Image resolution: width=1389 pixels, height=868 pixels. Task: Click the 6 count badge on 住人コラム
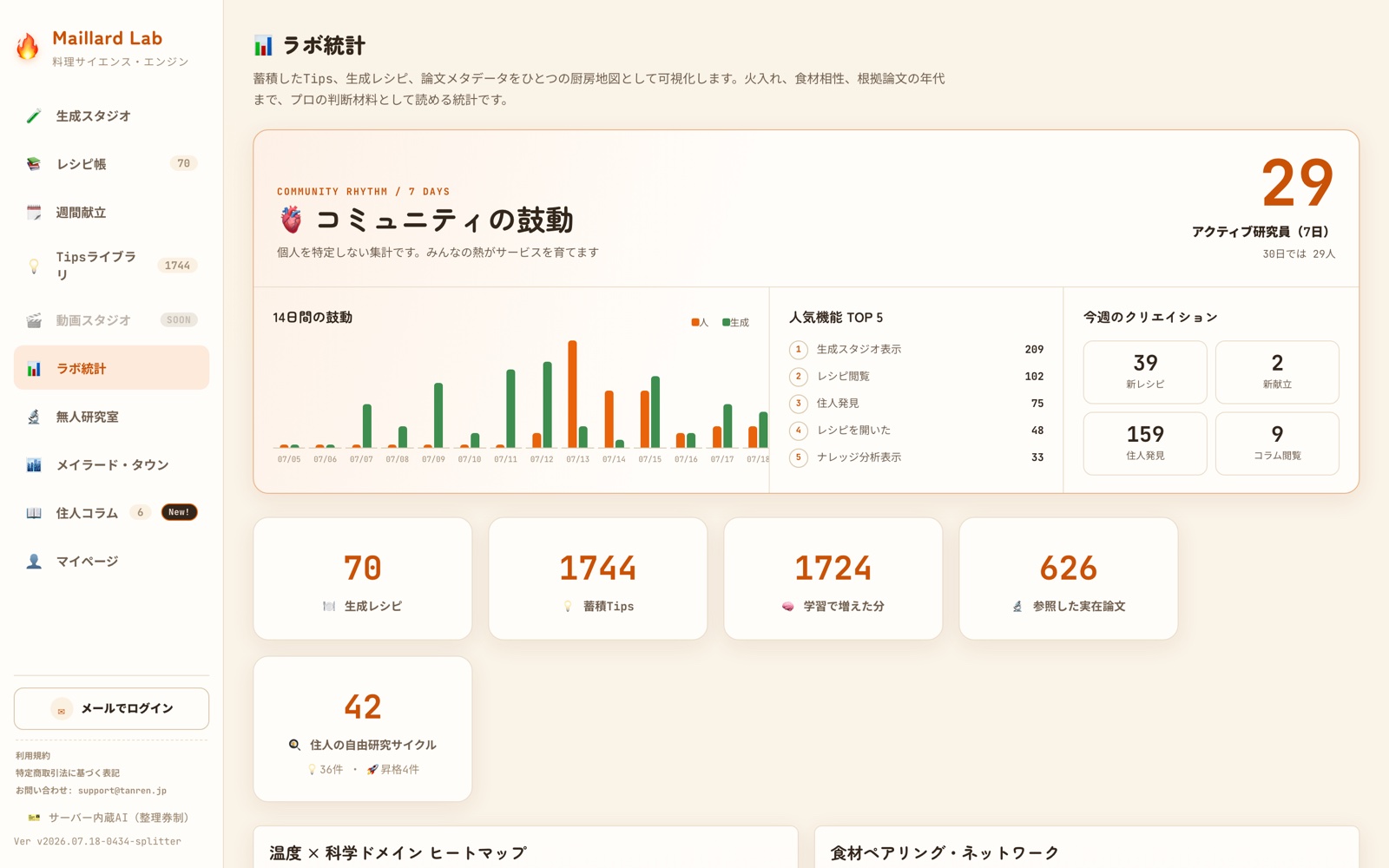pos(141,512)
